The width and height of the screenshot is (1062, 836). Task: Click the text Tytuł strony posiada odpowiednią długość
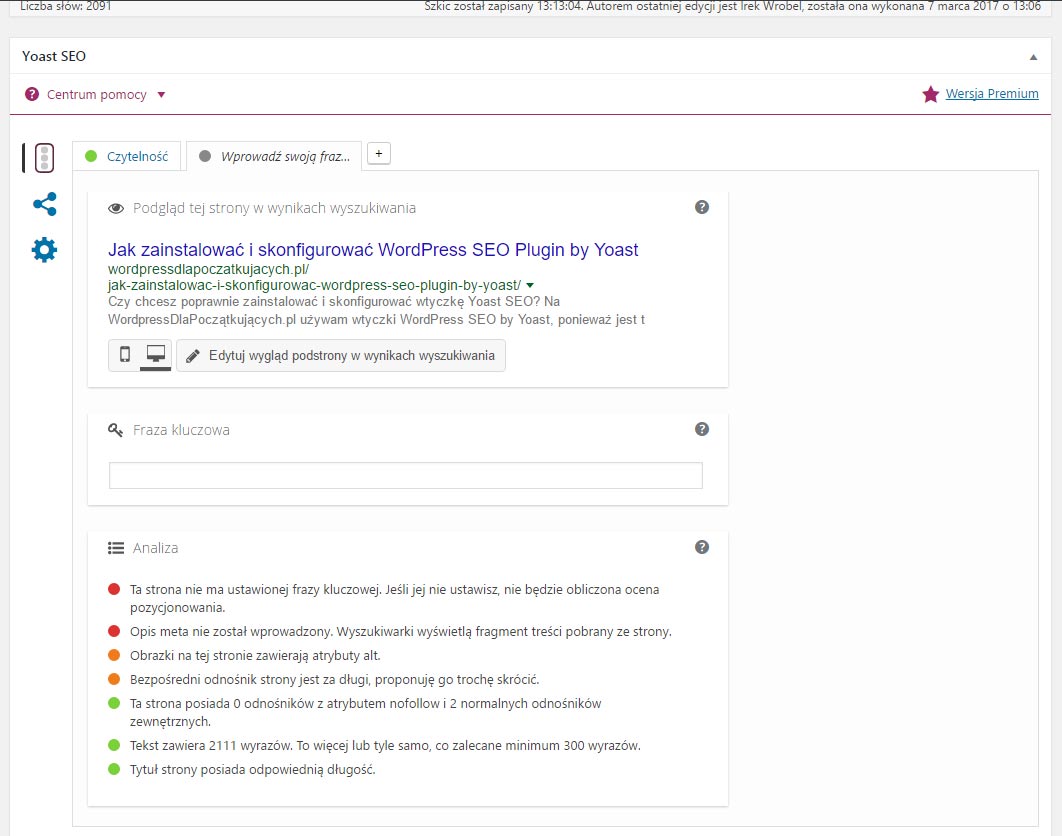tap(253, 770)
